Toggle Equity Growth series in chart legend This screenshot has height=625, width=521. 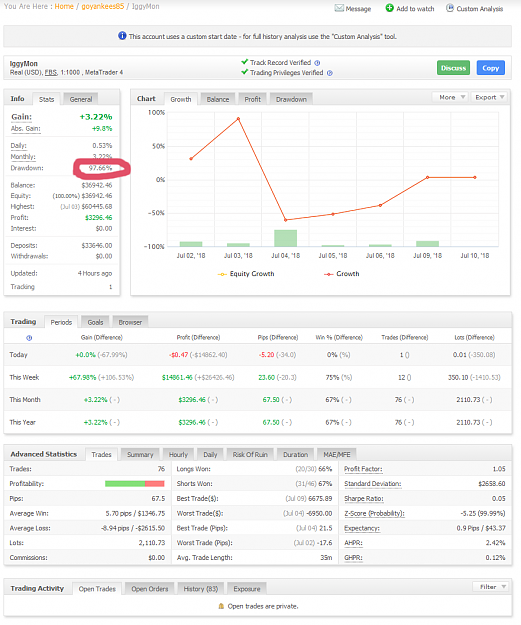point(246,274)
